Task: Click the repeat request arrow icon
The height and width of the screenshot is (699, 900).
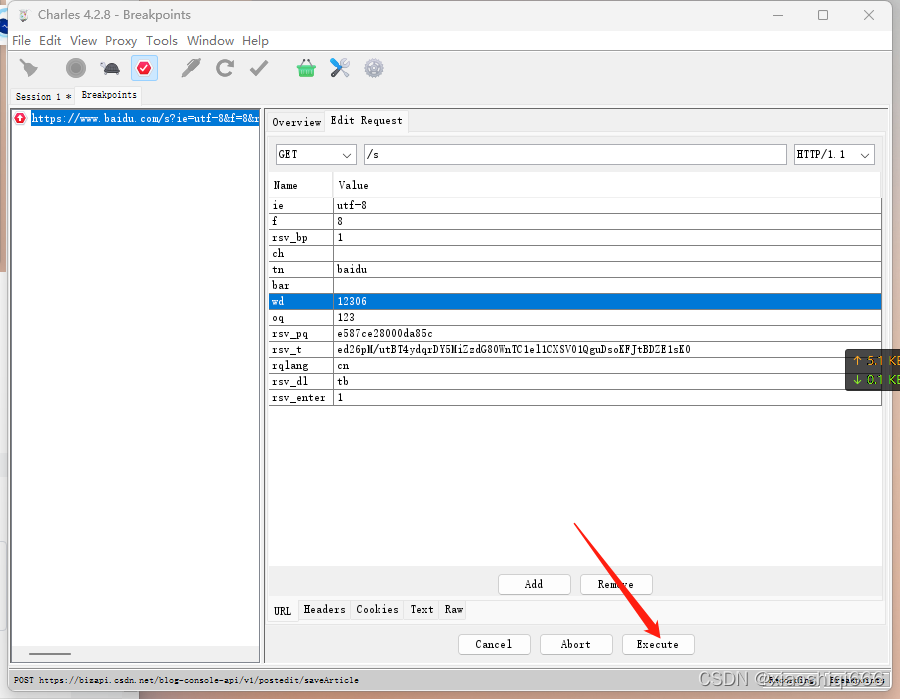Action: 224,68
